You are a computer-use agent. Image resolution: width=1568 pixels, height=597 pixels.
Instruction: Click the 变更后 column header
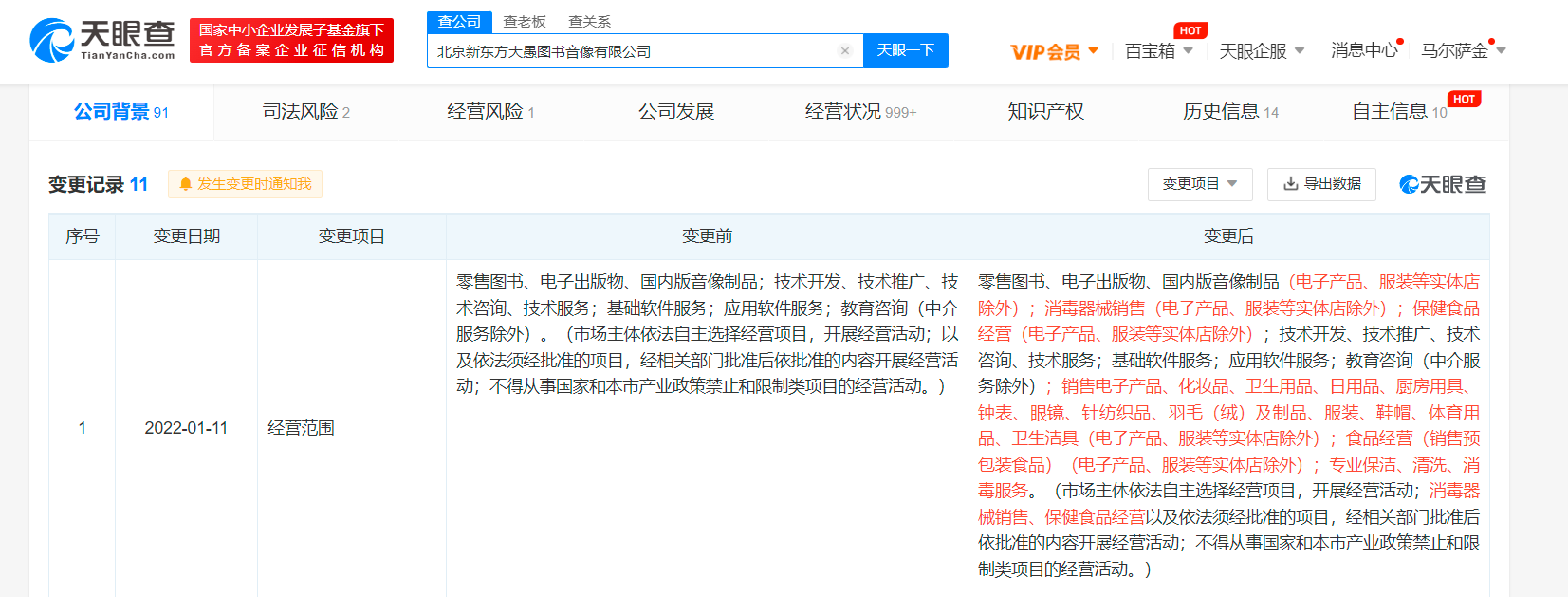(1228, 236)
